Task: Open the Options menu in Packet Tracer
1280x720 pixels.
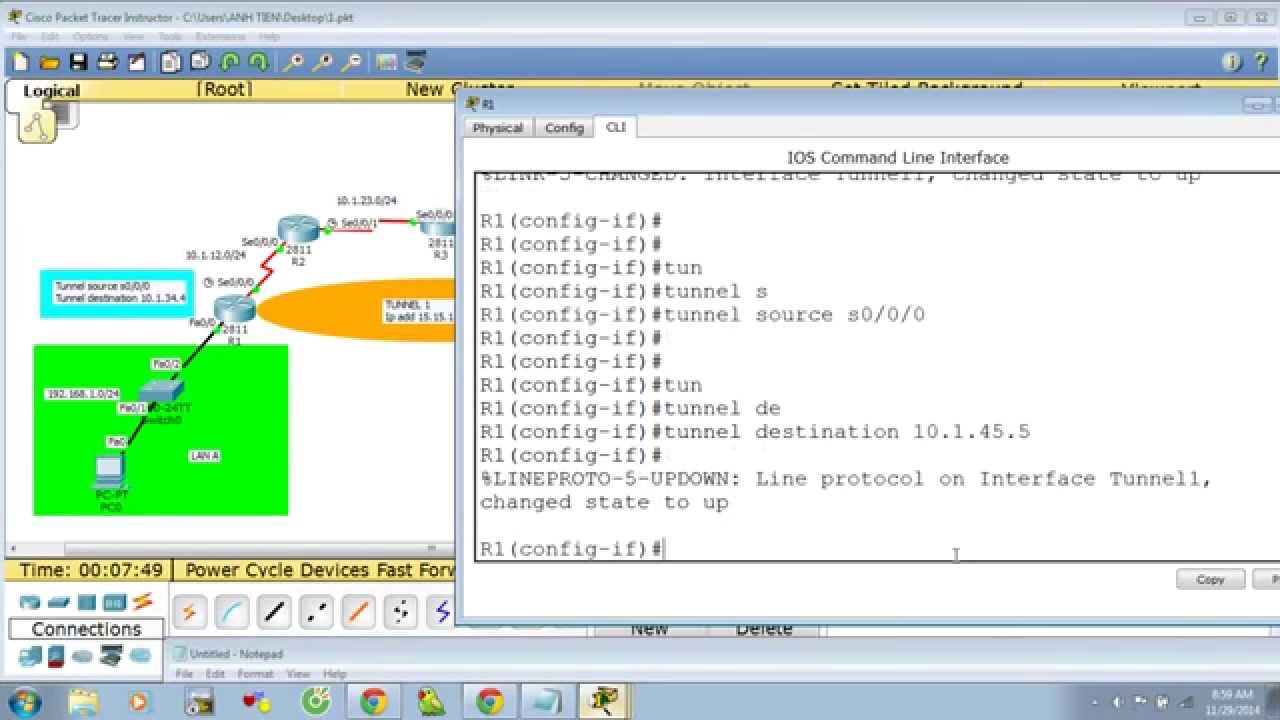Action: (x=91, y=36)
